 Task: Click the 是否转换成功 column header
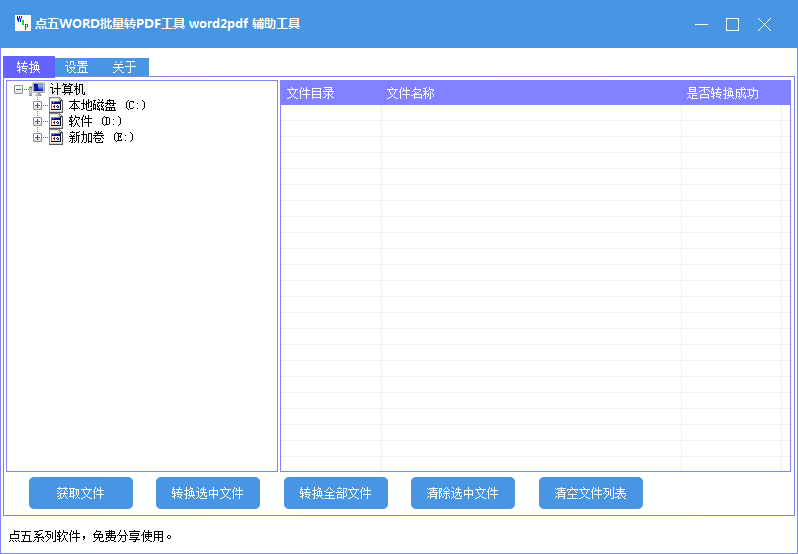tap(731, 93)
